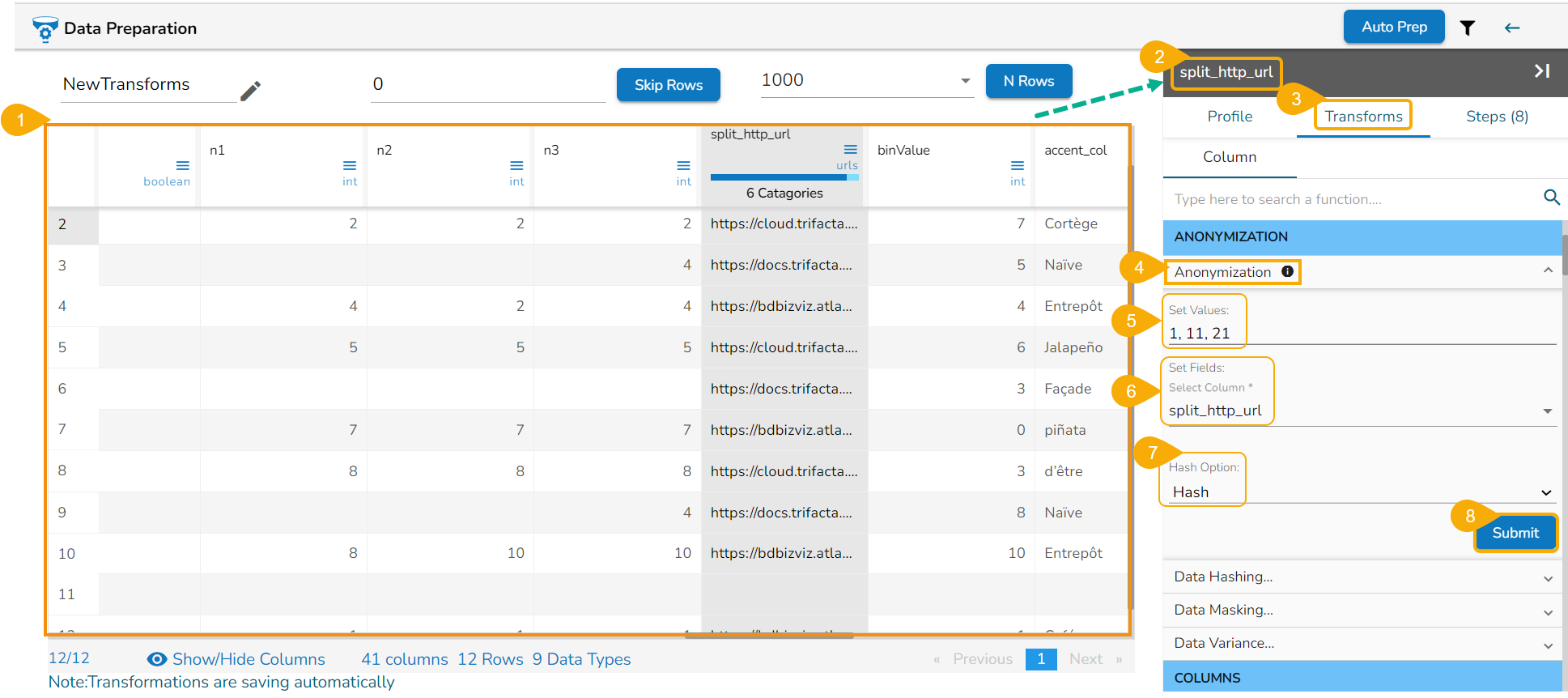
Task: Open the Hash Option dropdown
Action: [1545, 492]
